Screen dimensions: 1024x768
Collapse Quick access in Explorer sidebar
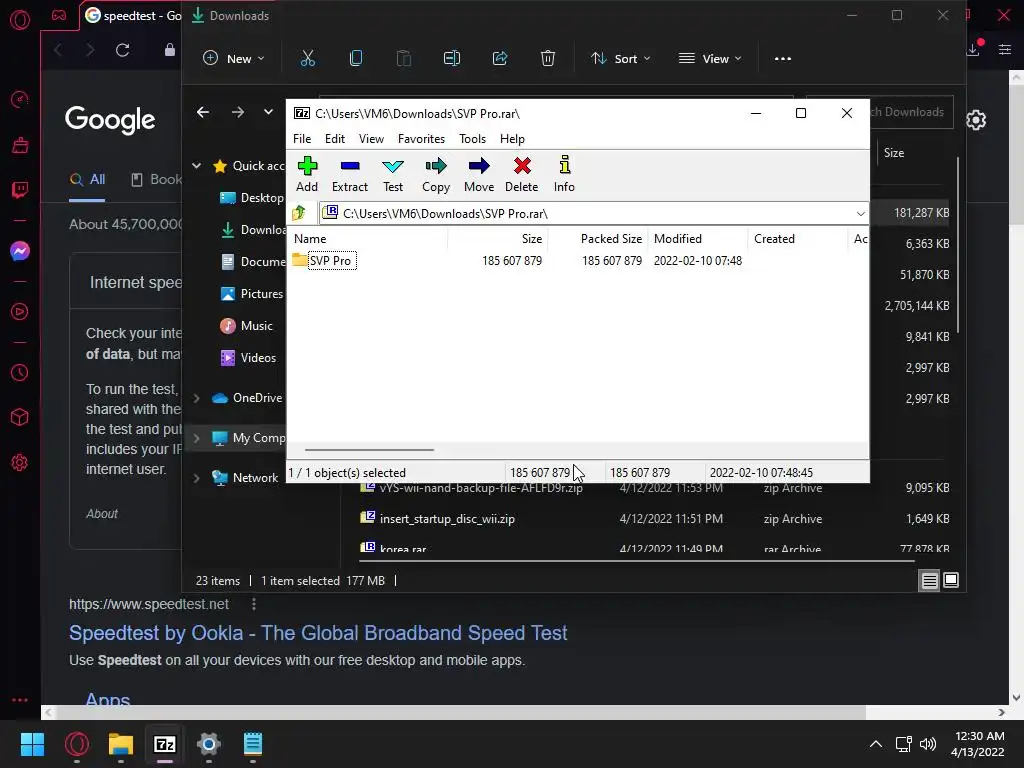197,166
